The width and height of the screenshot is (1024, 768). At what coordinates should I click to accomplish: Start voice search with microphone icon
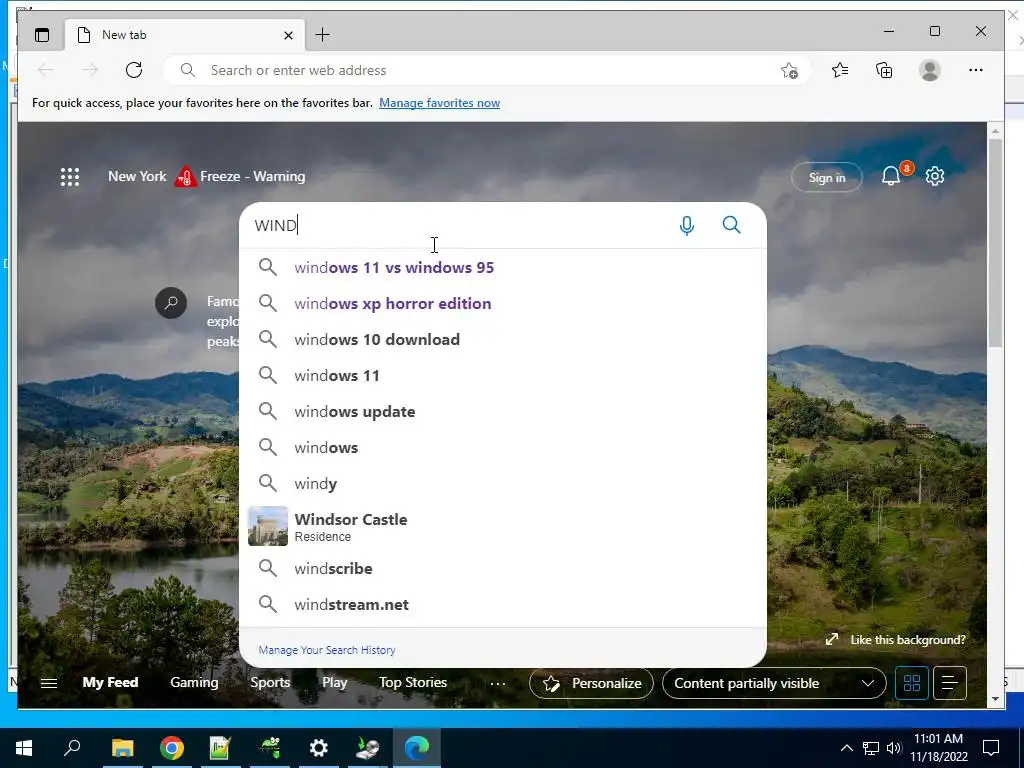[x=686, y=225]
